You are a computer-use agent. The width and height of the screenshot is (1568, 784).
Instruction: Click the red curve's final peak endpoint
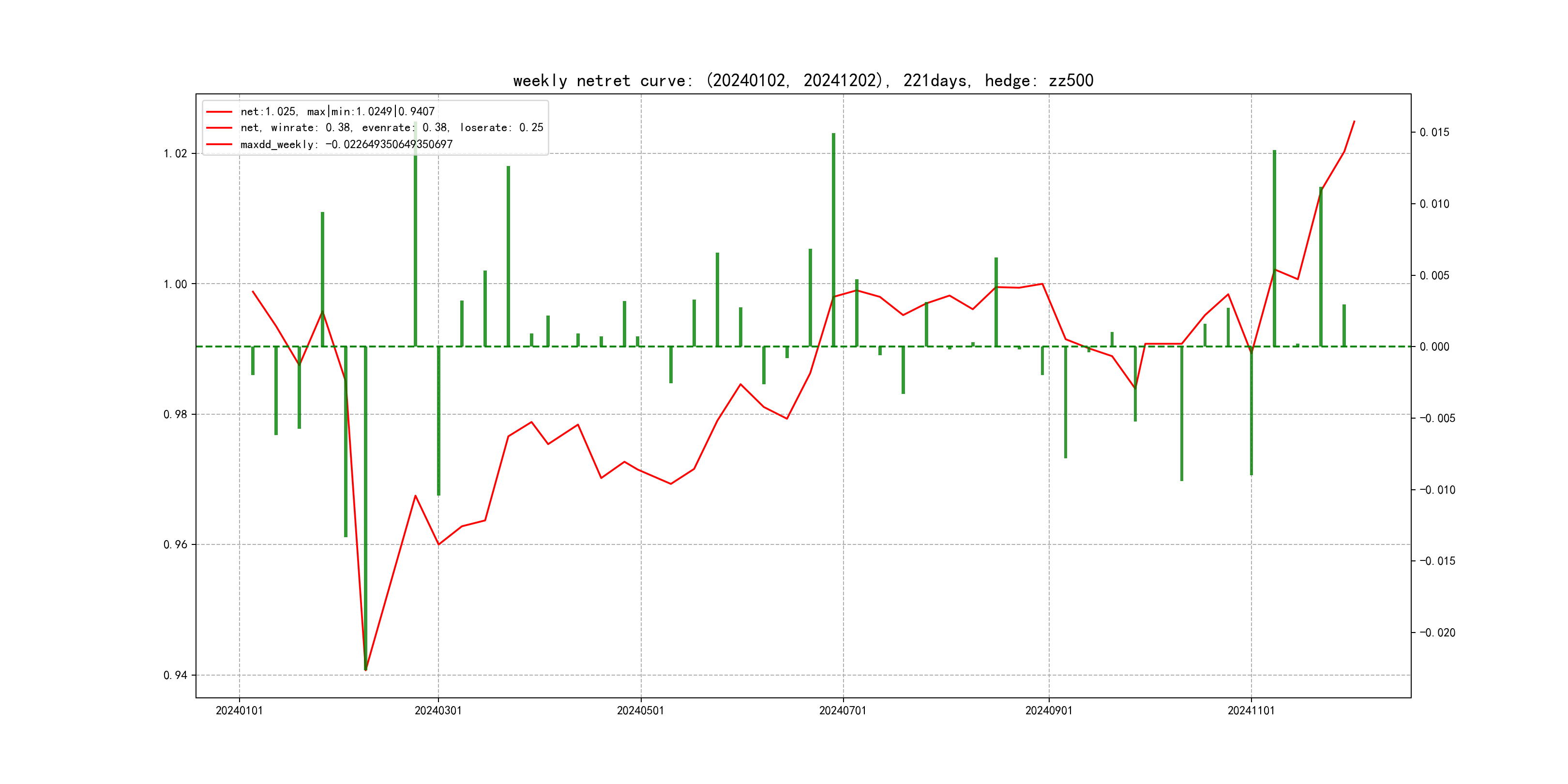[1355, 121]
